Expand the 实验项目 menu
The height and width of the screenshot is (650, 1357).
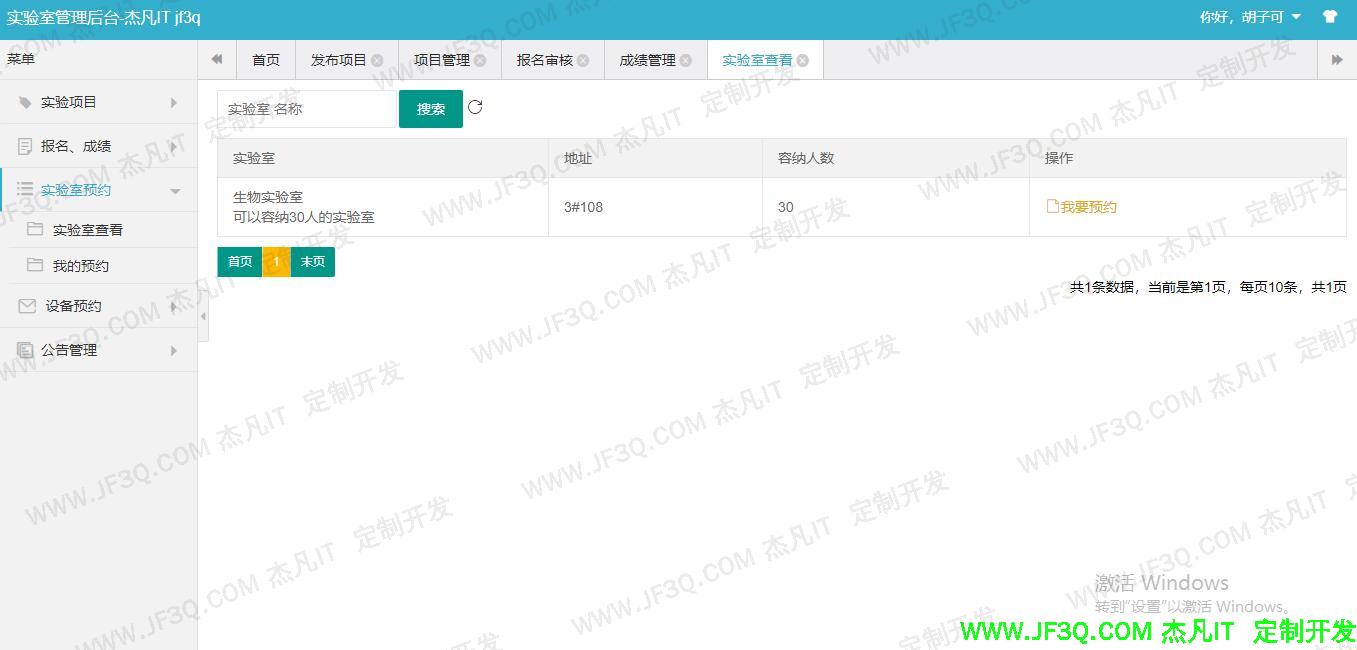coord(98,102)
